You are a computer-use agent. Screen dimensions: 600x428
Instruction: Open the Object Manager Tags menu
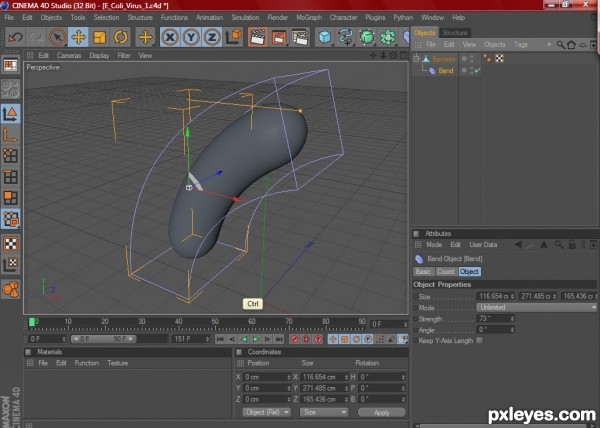pyautogui.click(x=520, y=45)
